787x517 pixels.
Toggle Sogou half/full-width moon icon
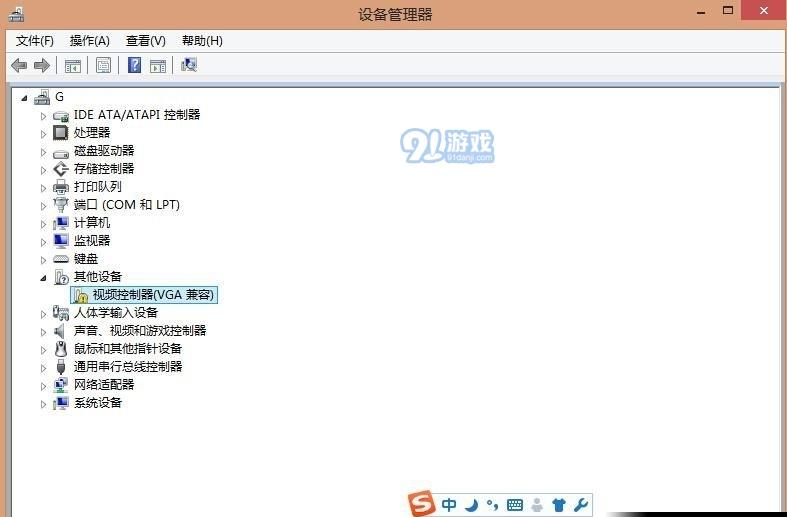471,504
